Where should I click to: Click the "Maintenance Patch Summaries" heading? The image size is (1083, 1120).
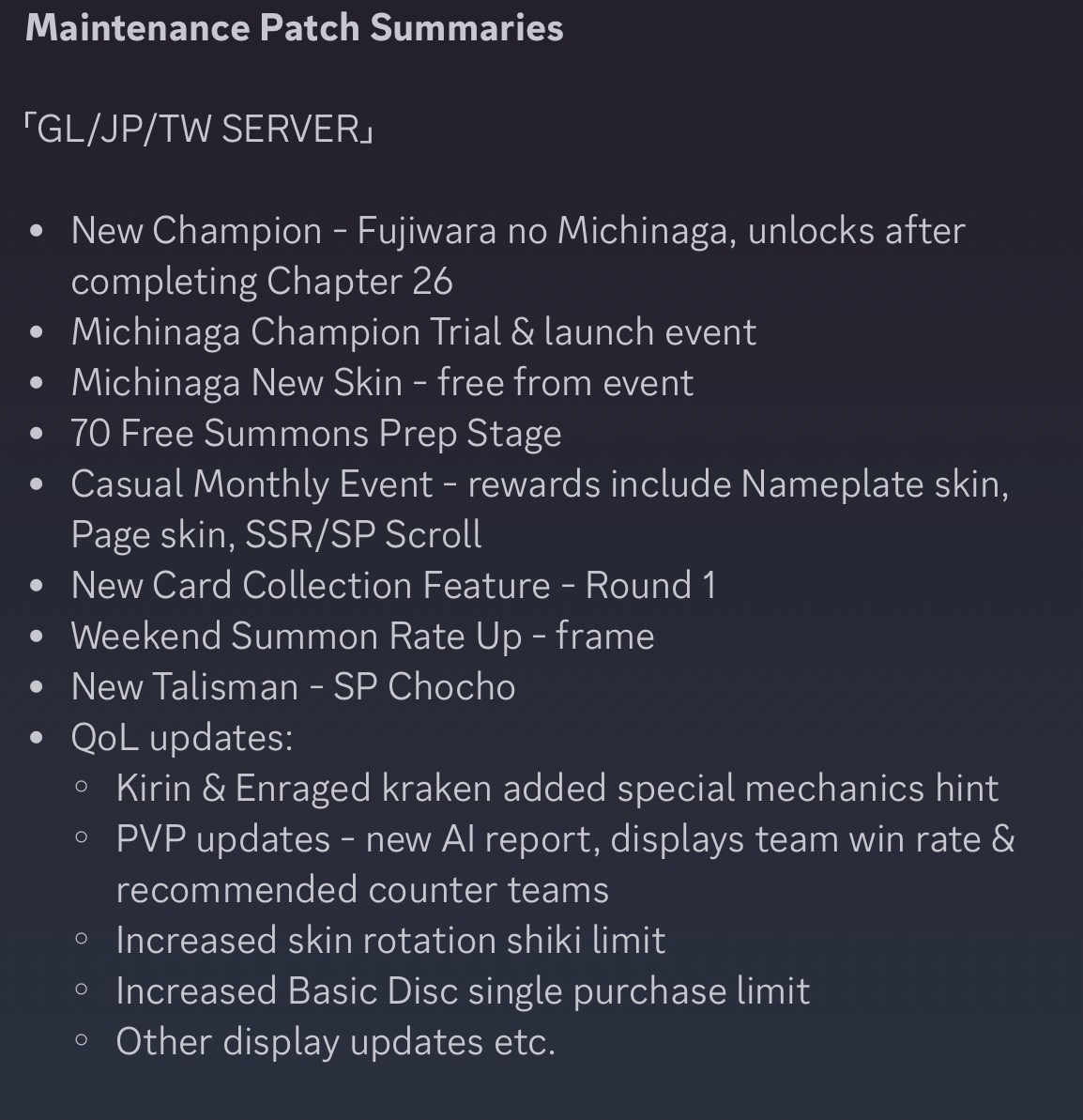(x=294, y=27)
